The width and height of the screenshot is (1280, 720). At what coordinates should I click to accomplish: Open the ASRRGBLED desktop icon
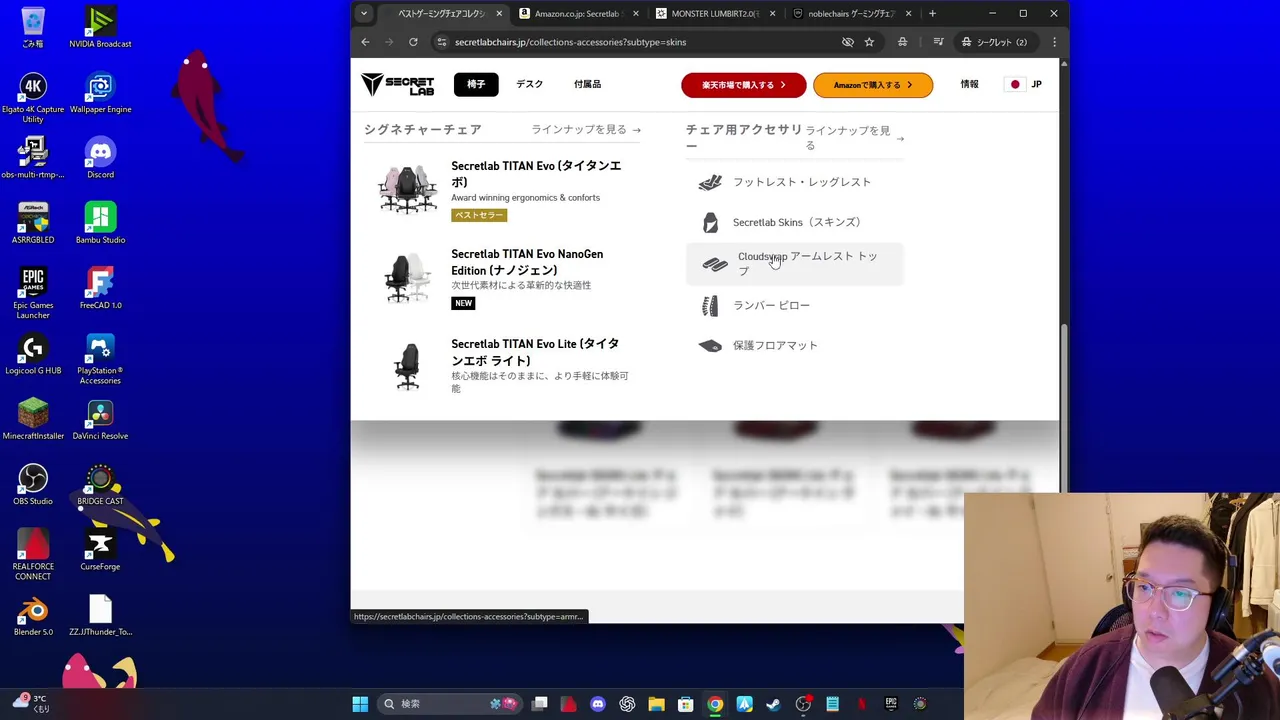pyautogui.click(x=33, y=223)
